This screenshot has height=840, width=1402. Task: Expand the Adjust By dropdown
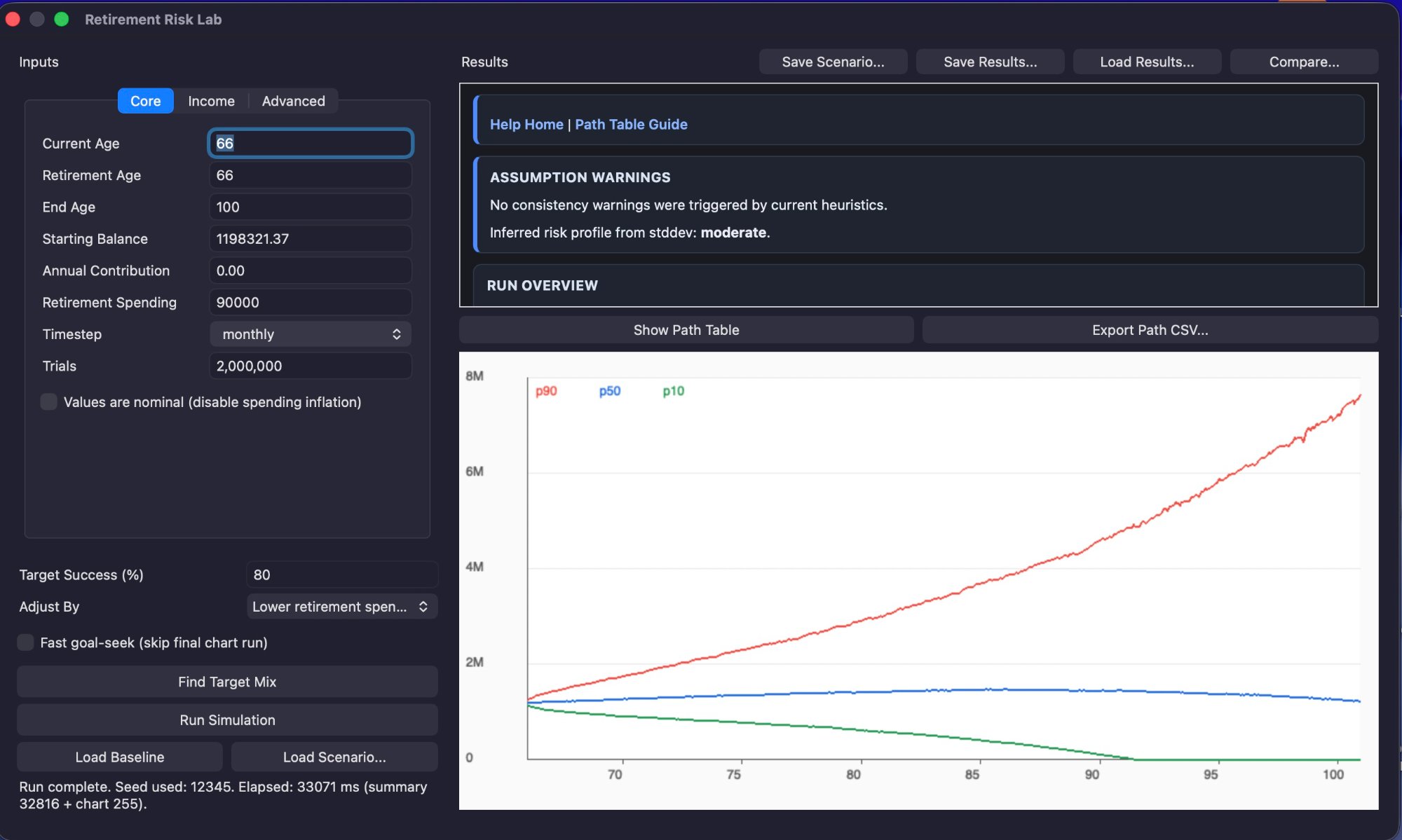click(x=341, y=607)
